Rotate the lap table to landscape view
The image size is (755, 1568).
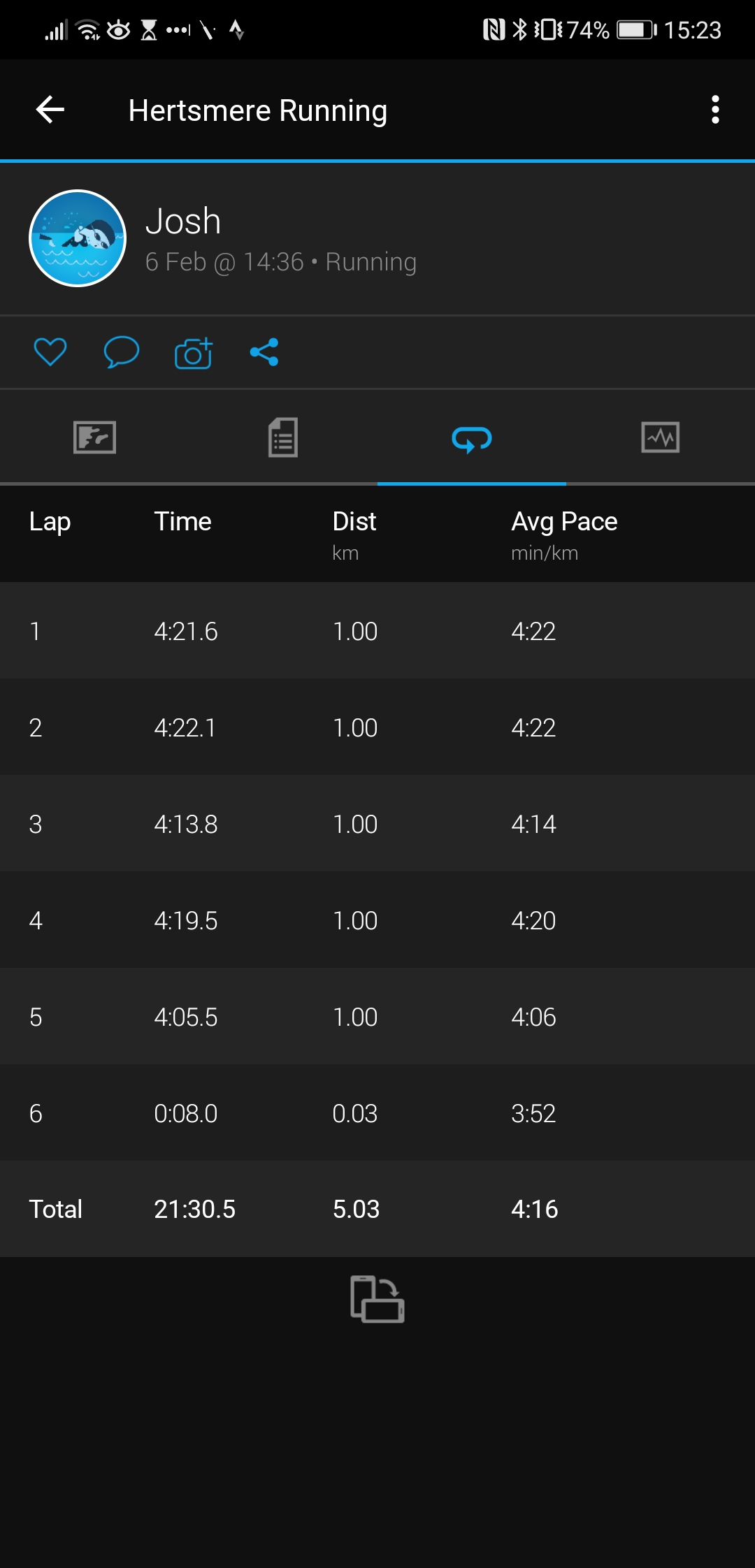tap(377, 1299)
